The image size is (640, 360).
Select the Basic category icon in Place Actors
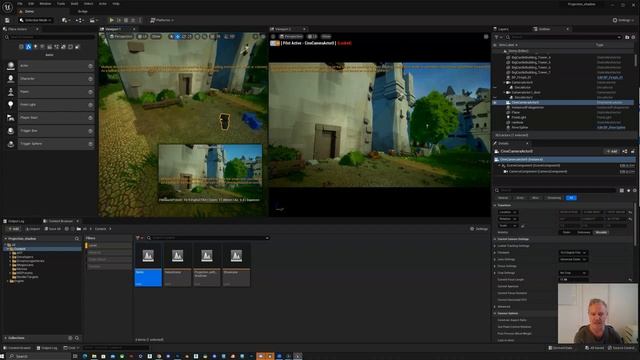pos(28,47)
